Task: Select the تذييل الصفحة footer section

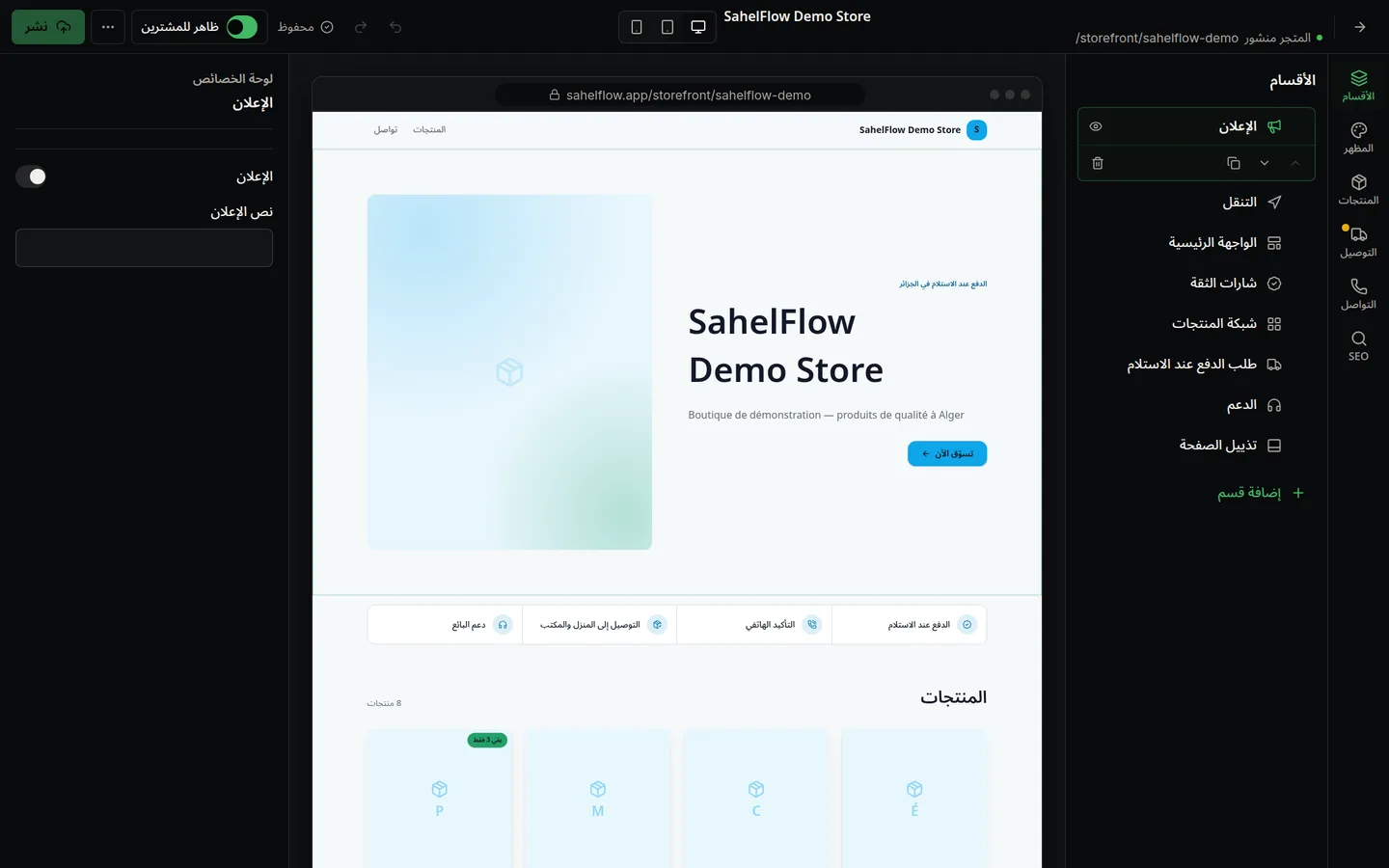Action: [x=1196, y=446]
